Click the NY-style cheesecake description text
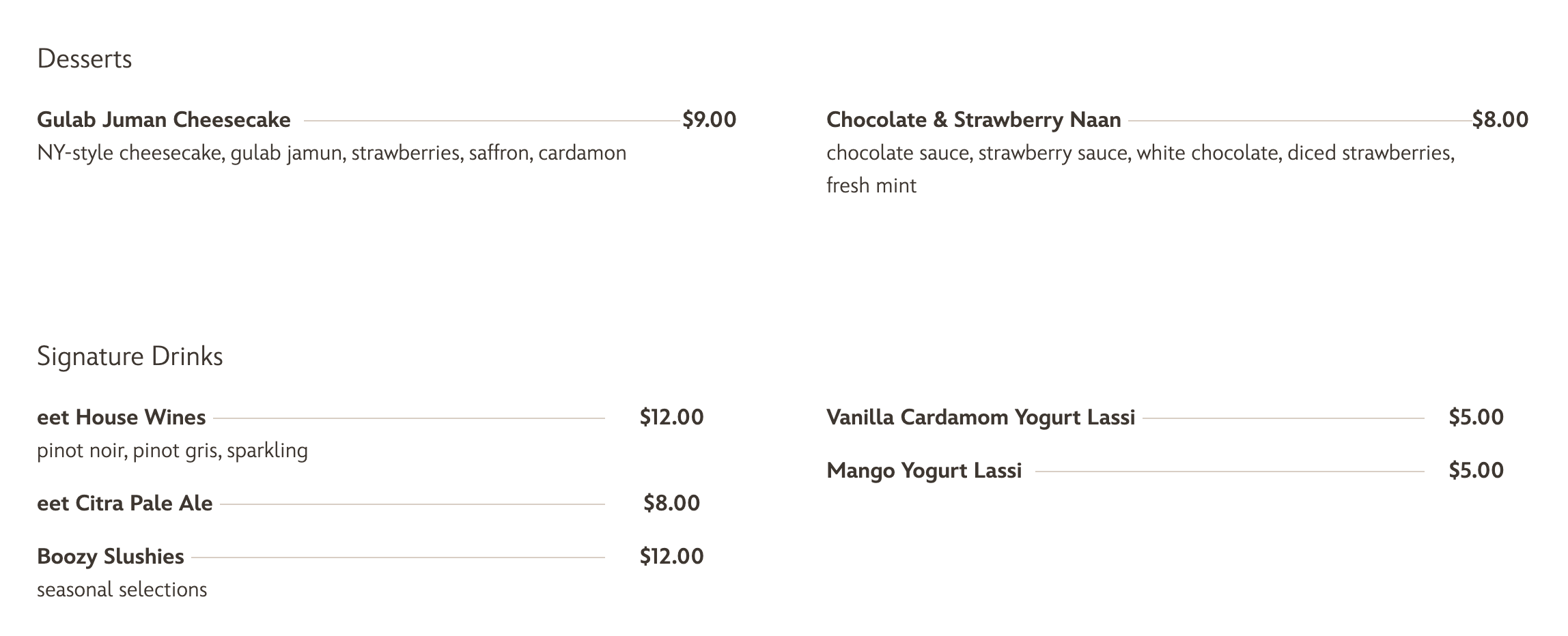Image resolution: width=1568 pixels, height=636 pixels. tap(331, 153)
